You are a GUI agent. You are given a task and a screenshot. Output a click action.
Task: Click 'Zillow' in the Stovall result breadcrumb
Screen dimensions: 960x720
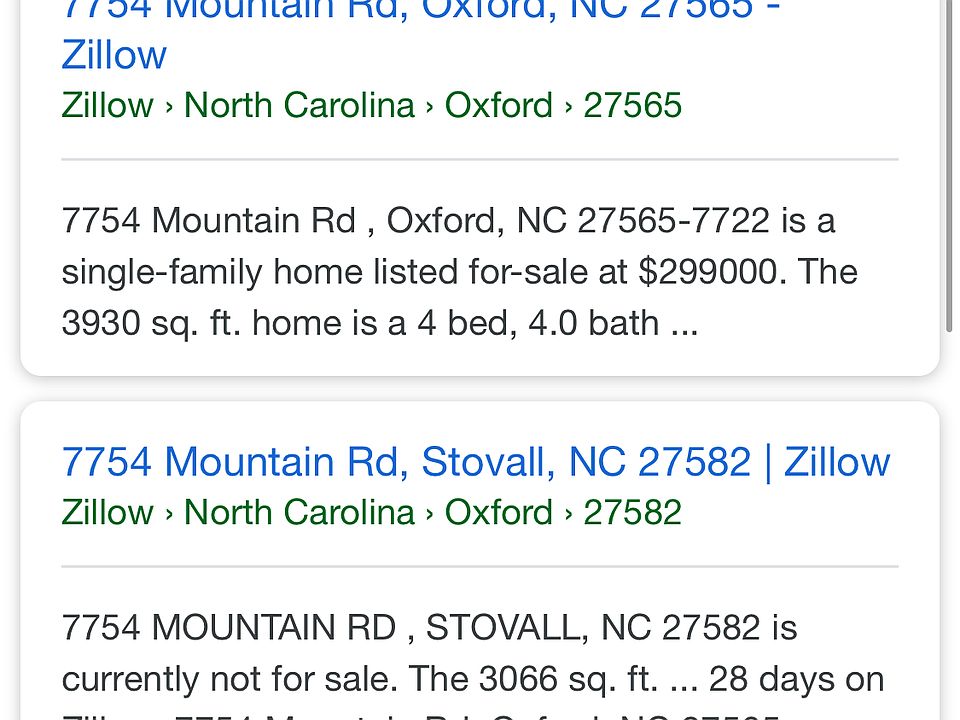coord(107,512)
